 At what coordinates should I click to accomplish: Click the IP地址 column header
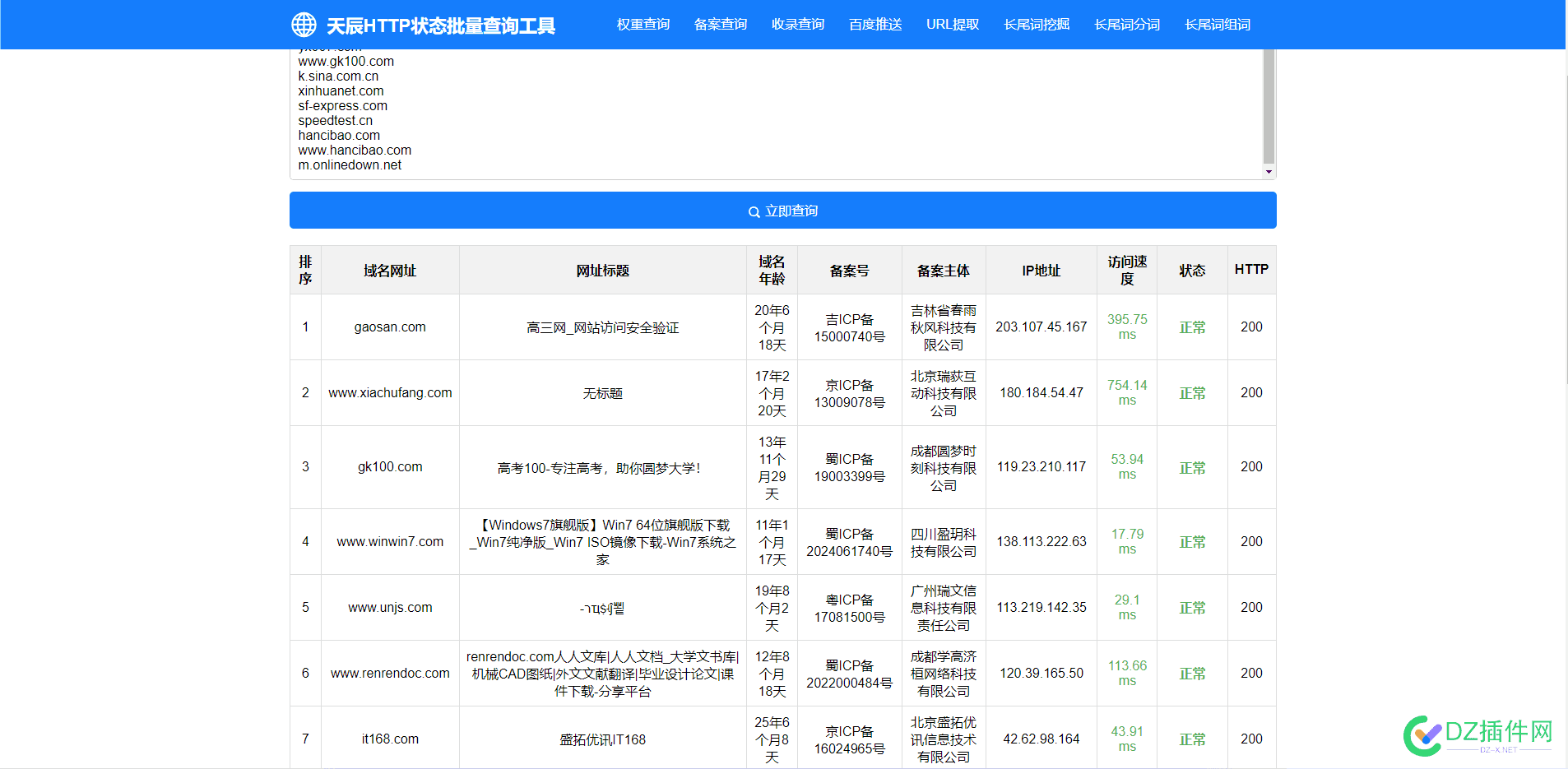click(x=1041, y=271)
